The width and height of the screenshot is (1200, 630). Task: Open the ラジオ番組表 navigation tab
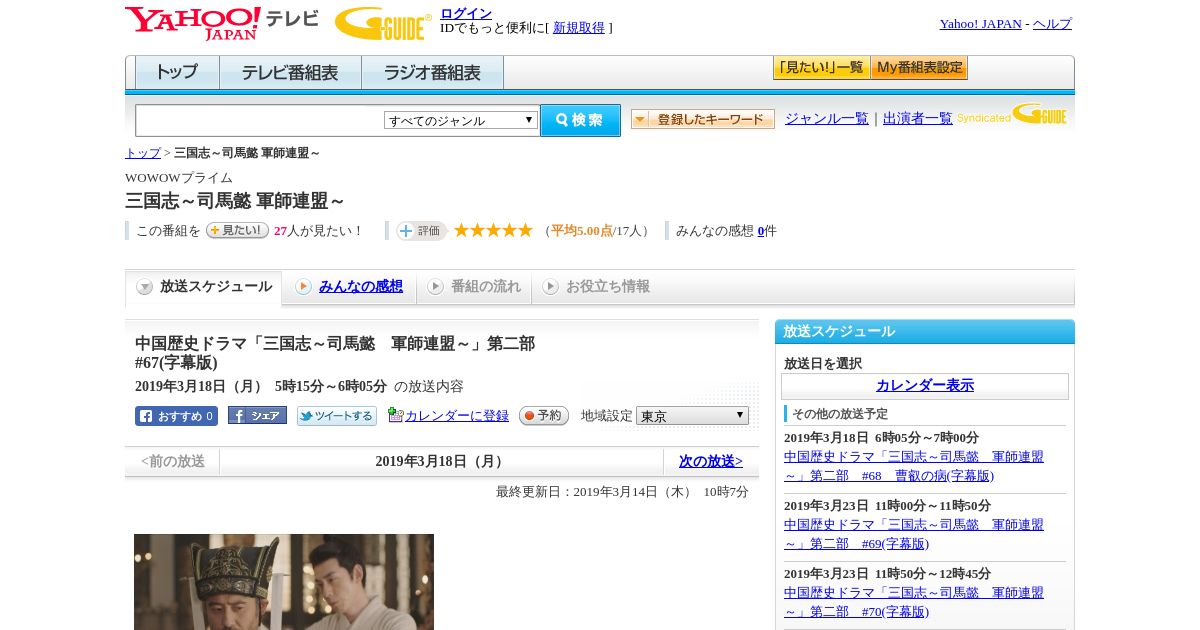[432, 72]
